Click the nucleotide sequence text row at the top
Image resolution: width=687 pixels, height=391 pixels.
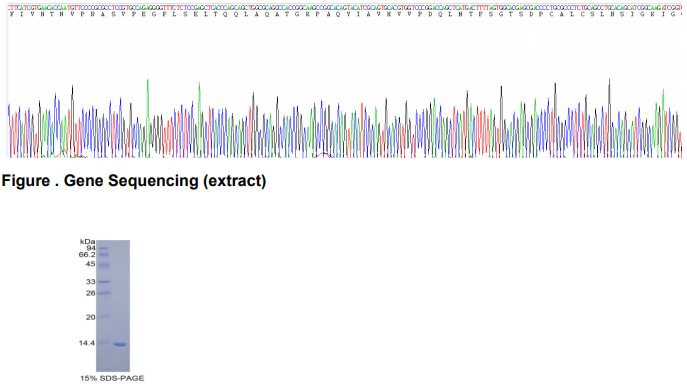tap(344, 7)
